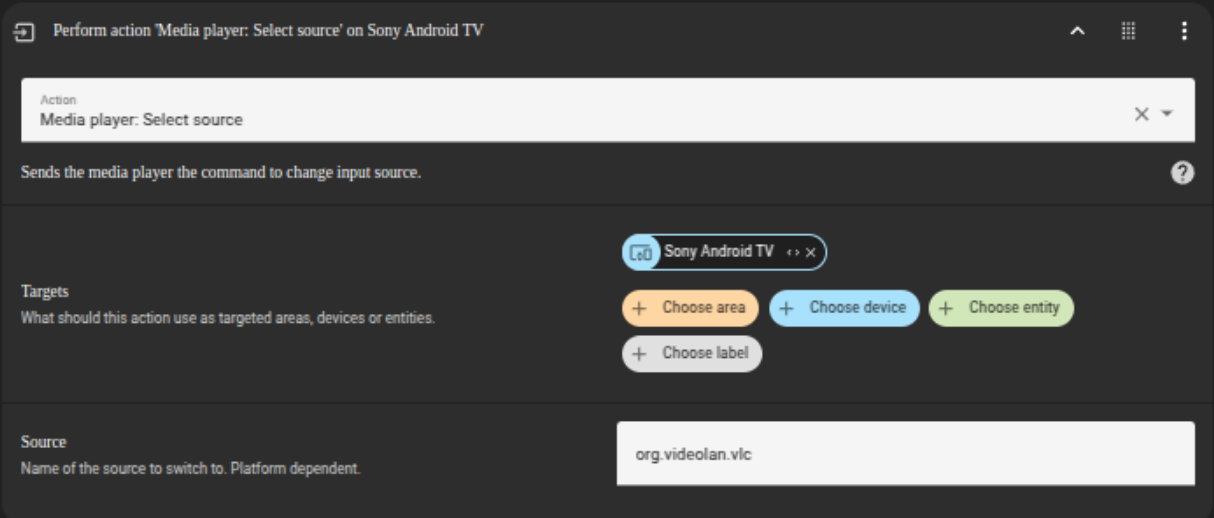Click the 'What should this action use as targeted' text
Image resolution: width=1214 pixels, height=518 pixels.
228,319
